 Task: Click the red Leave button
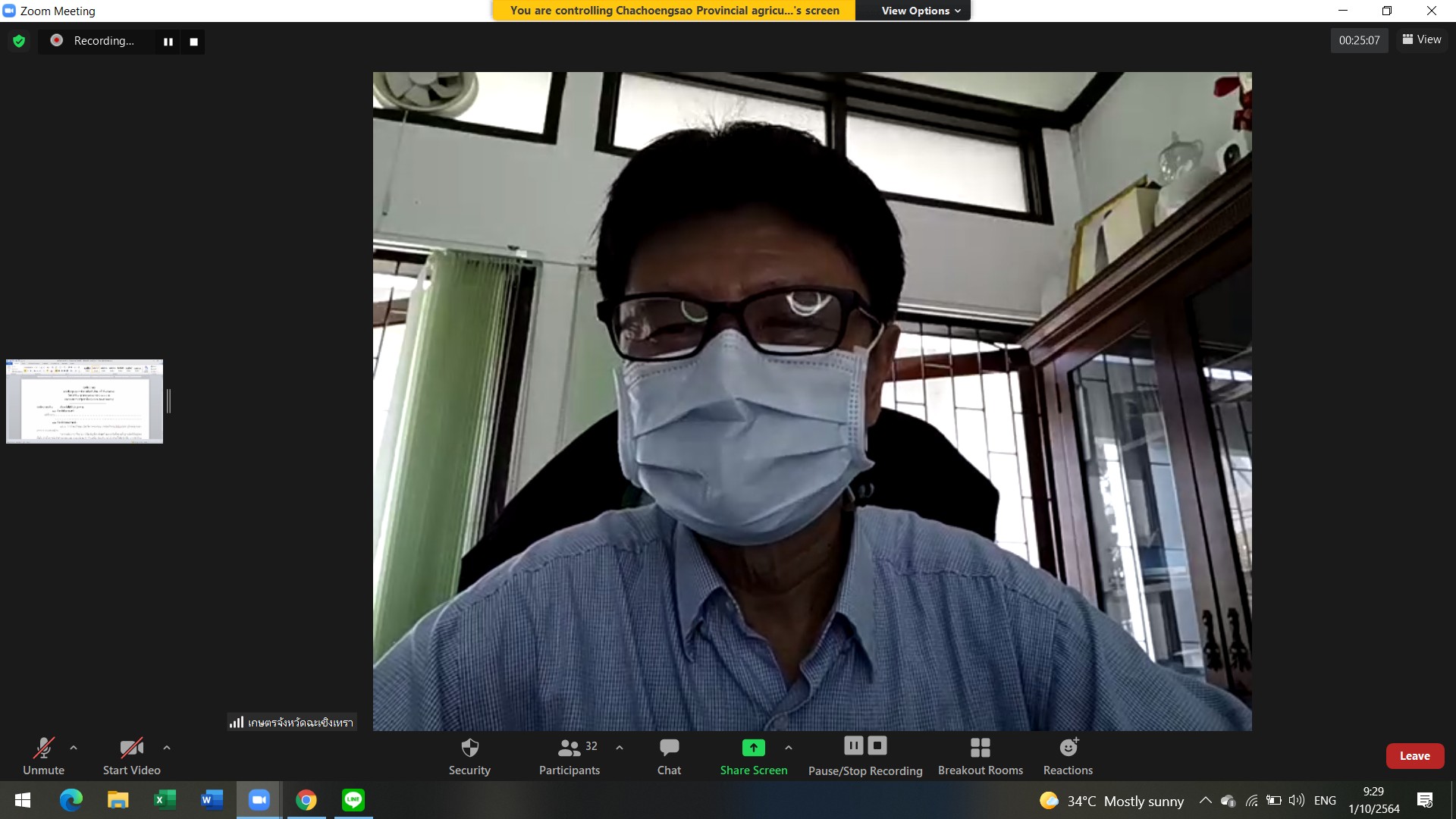click(1414, 756)
